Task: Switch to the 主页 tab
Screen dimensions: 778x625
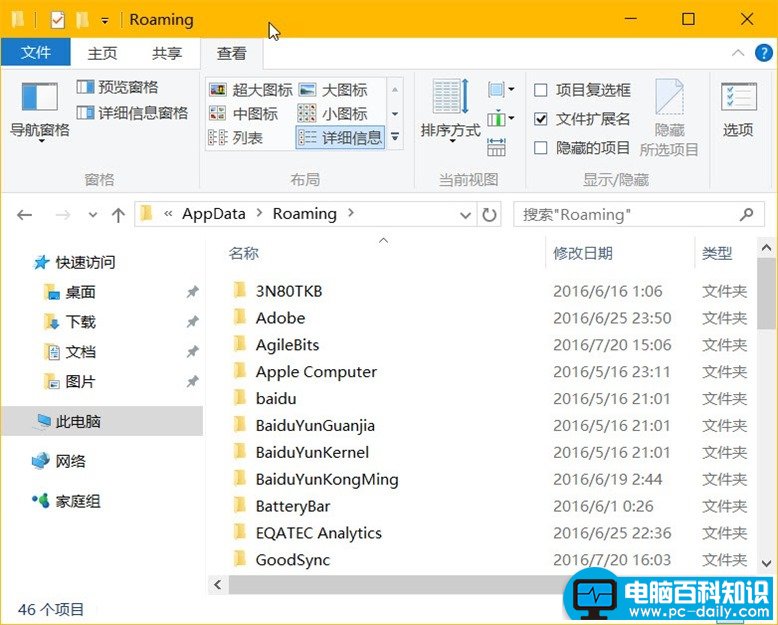Action: [102, 53]
